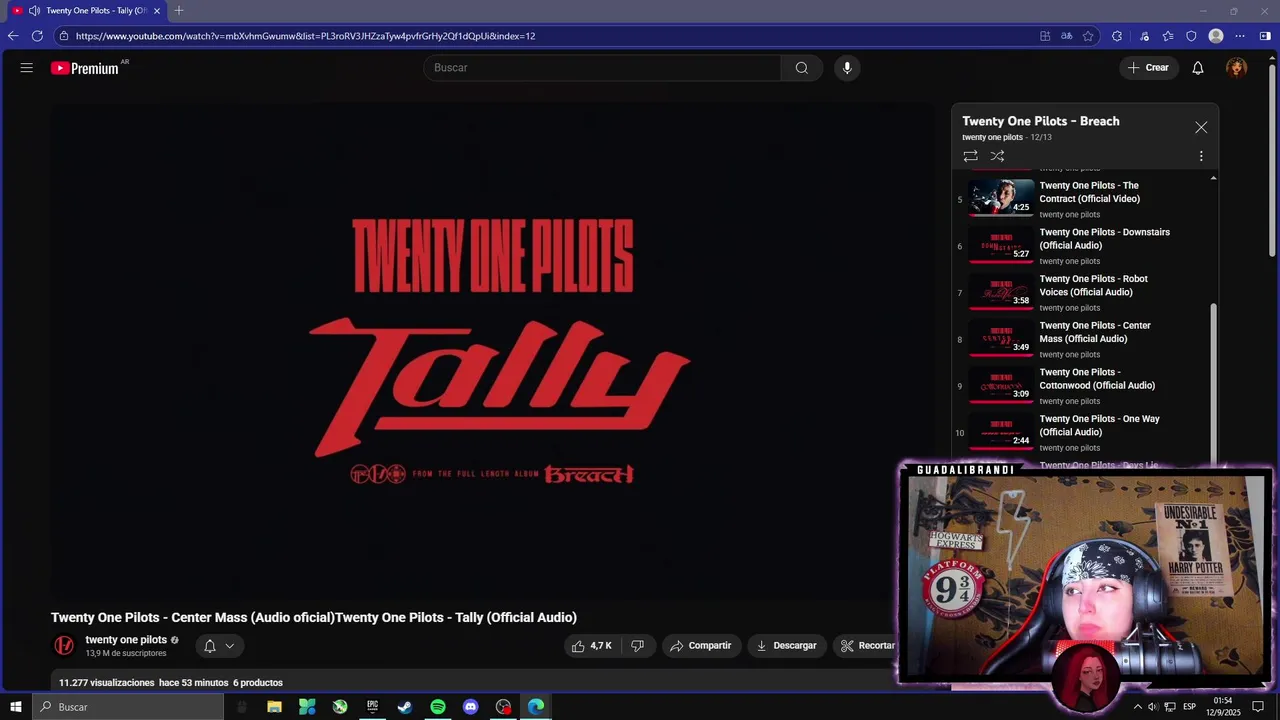Open the music note add-on icon

1145,36
